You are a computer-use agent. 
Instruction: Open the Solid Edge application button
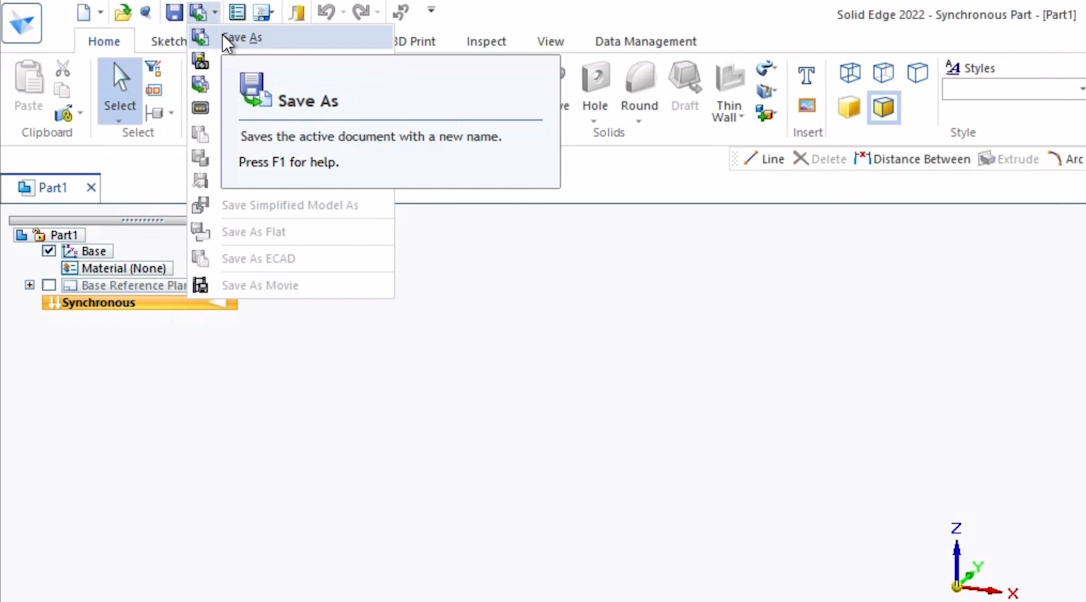[x=21, y=23]
